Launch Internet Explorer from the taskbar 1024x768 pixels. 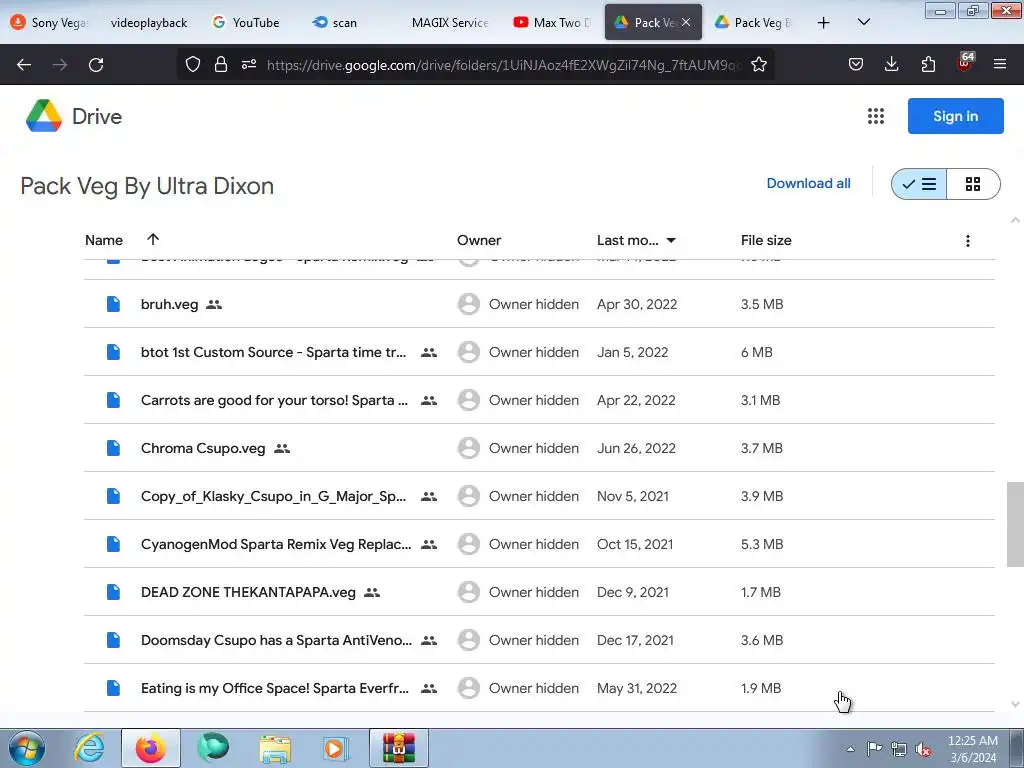coord(89,748)
